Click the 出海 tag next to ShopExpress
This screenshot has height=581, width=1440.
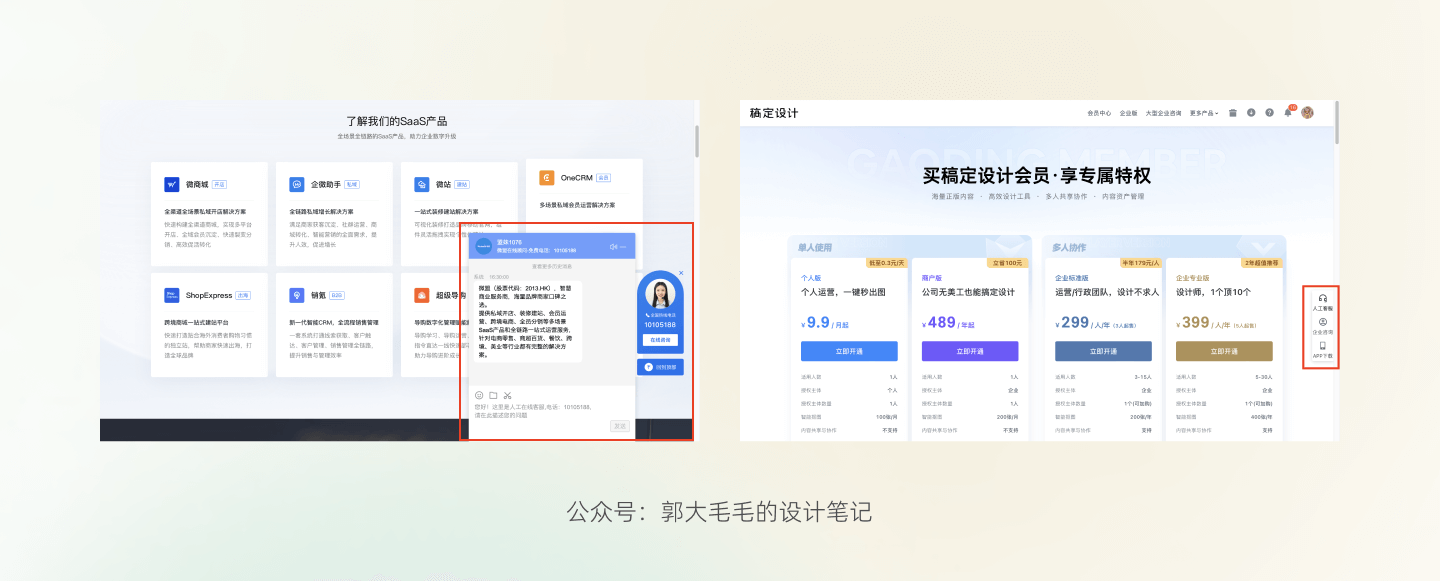click(x=243, y=295)
